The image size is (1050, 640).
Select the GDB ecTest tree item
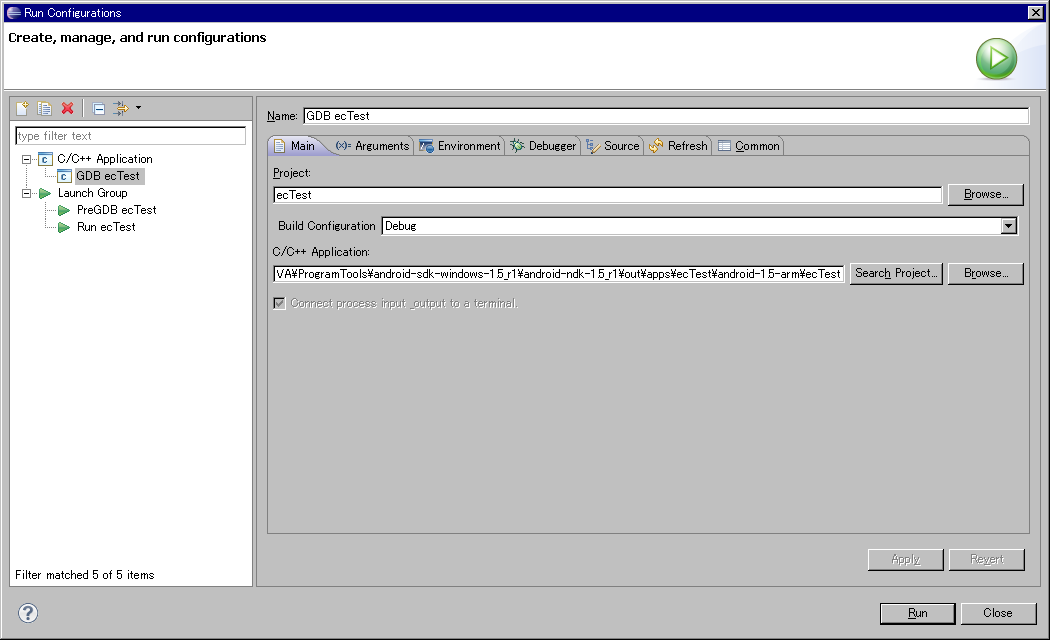pyautogui.click(x=108, y=176)
